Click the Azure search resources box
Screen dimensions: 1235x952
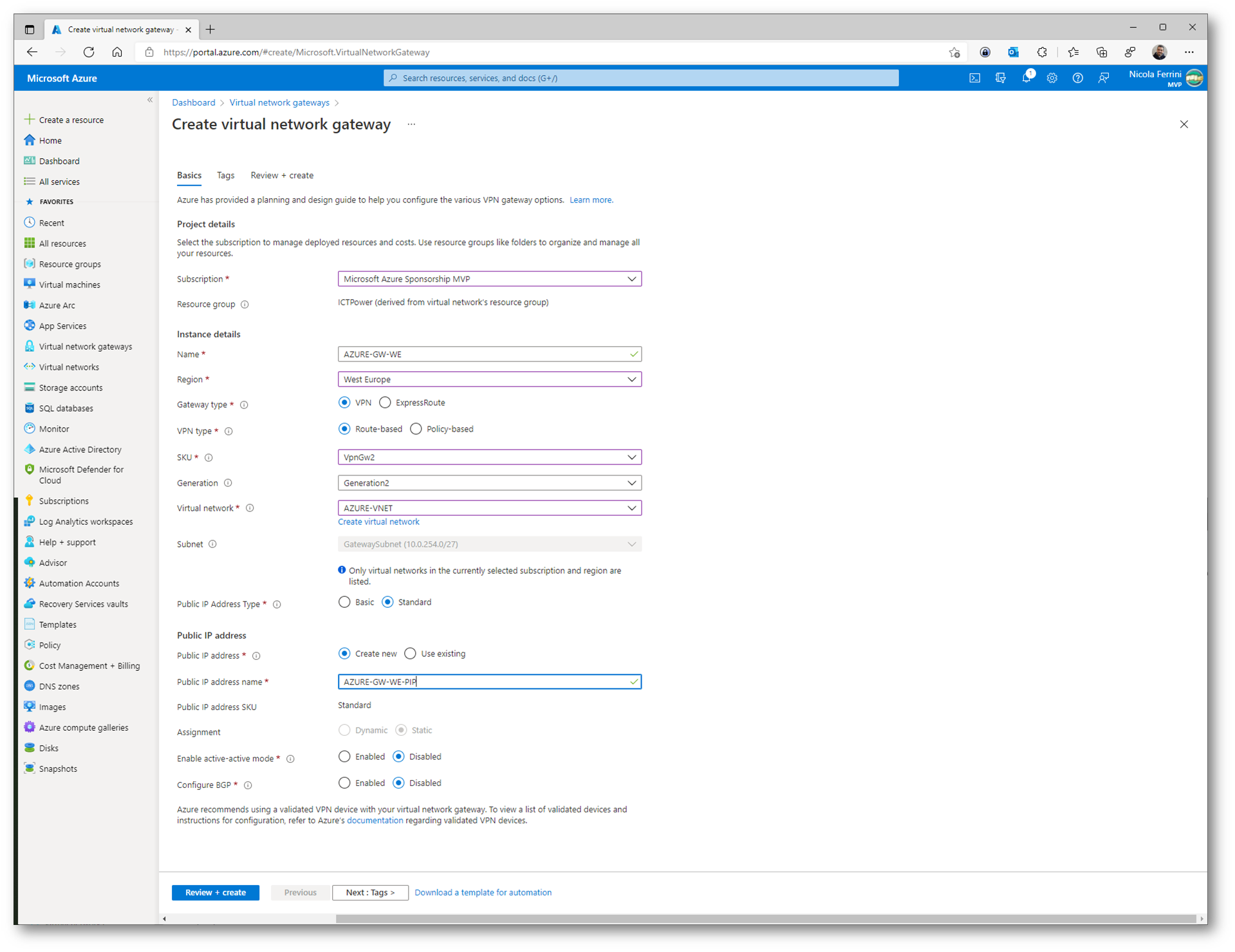(x=641, y=78)
